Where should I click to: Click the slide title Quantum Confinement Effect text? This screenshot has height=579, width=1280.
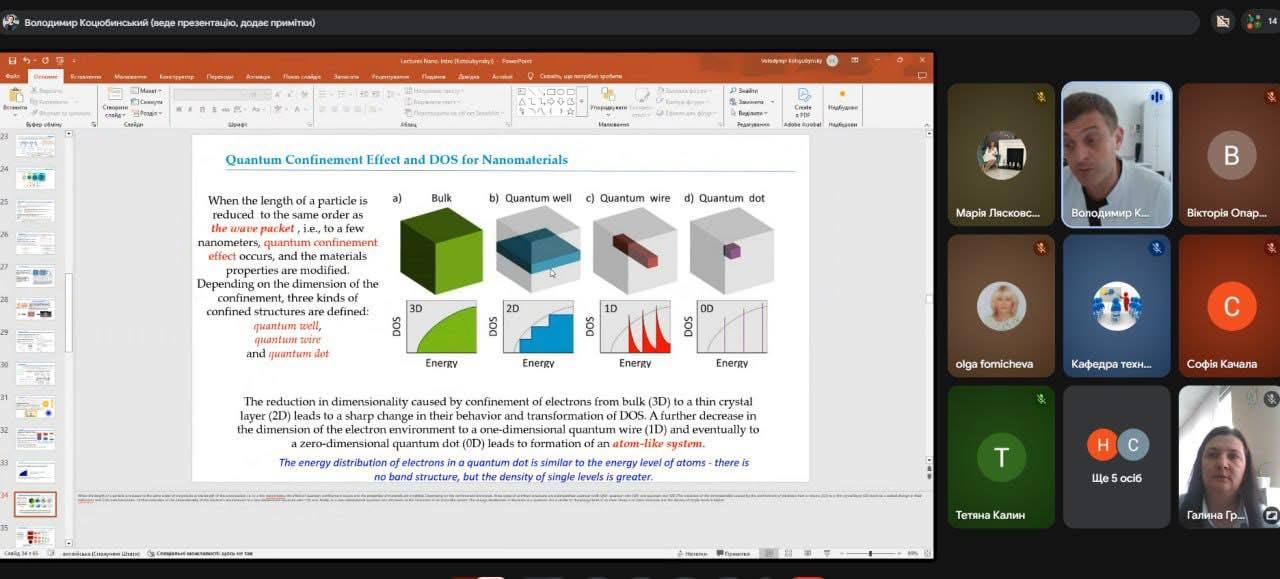[396, 160]
